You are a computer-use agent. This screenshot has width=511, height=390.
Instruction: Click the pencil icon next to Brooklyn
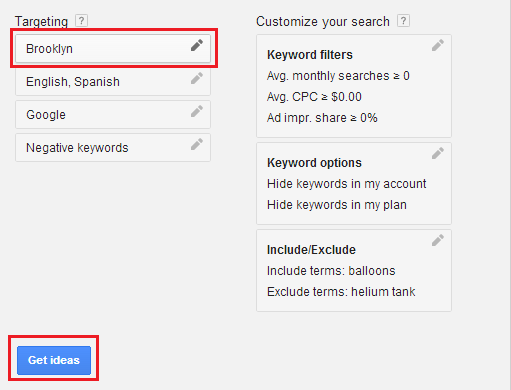pyautogui.click(x=197, y=45)
